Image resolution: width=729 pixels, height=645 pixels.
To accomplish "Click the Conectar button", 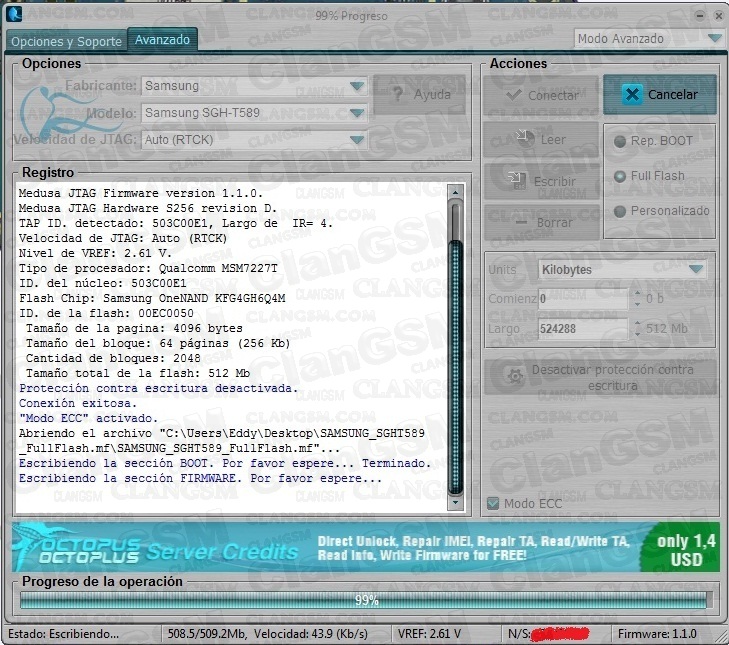I will click(x=541, y=95).
